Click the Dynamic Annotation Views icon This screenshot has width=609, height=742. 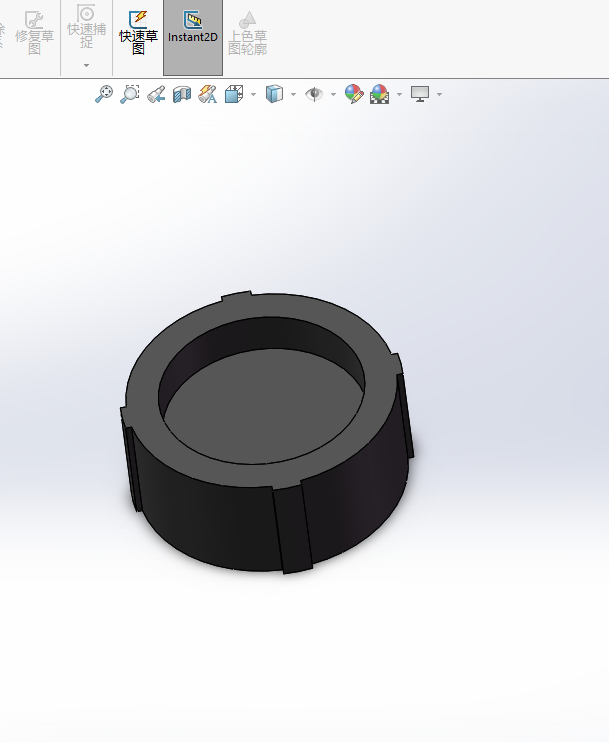pyautogui.click(x=207, y=94)
